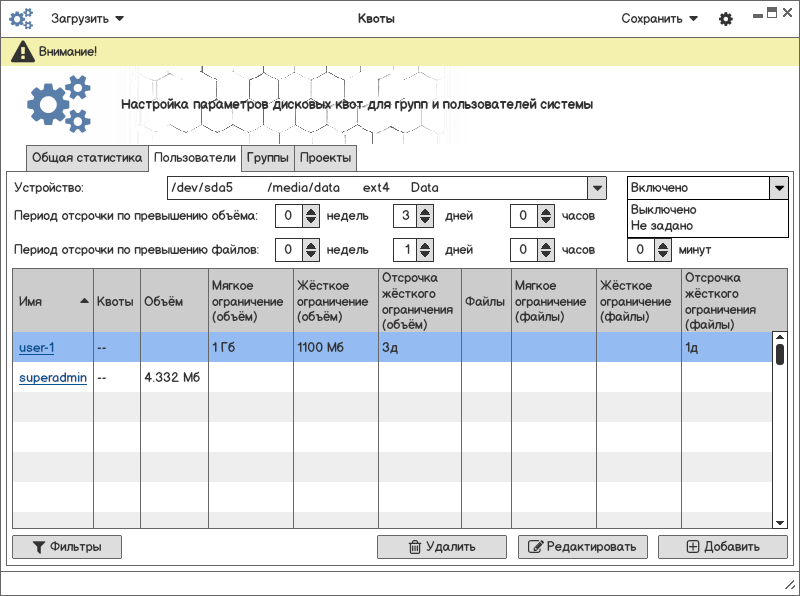Click the table's vertical scrollbar thumb
This screenshot has width=800, height=596.
point(780,354)
